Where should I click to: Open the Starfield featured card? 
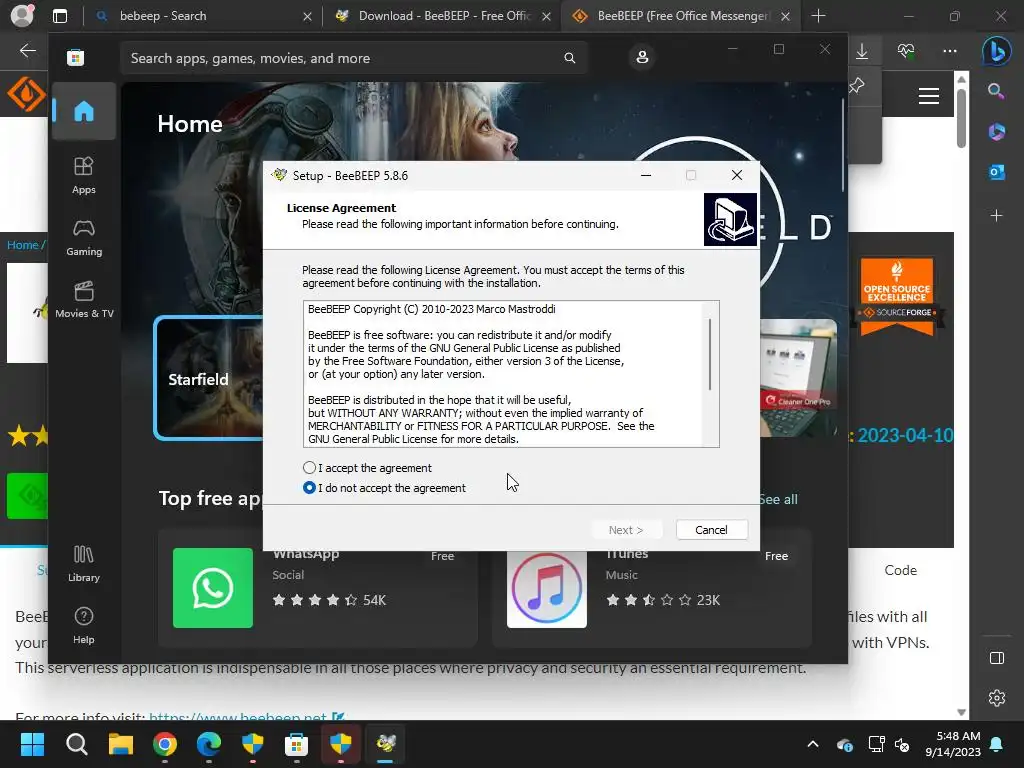point(209,378)
